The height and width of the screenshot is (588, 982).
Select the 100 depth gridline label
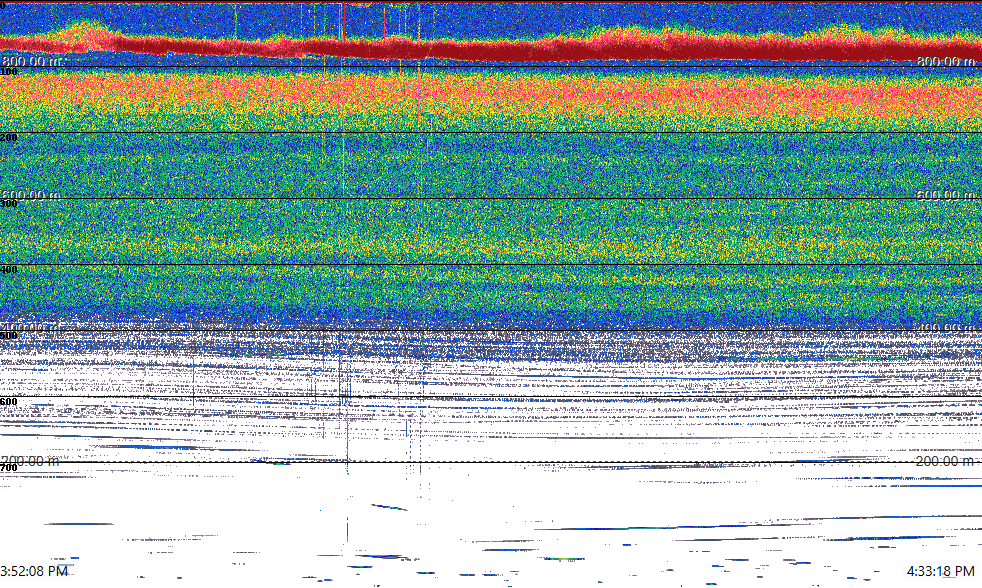click(9, 72)
